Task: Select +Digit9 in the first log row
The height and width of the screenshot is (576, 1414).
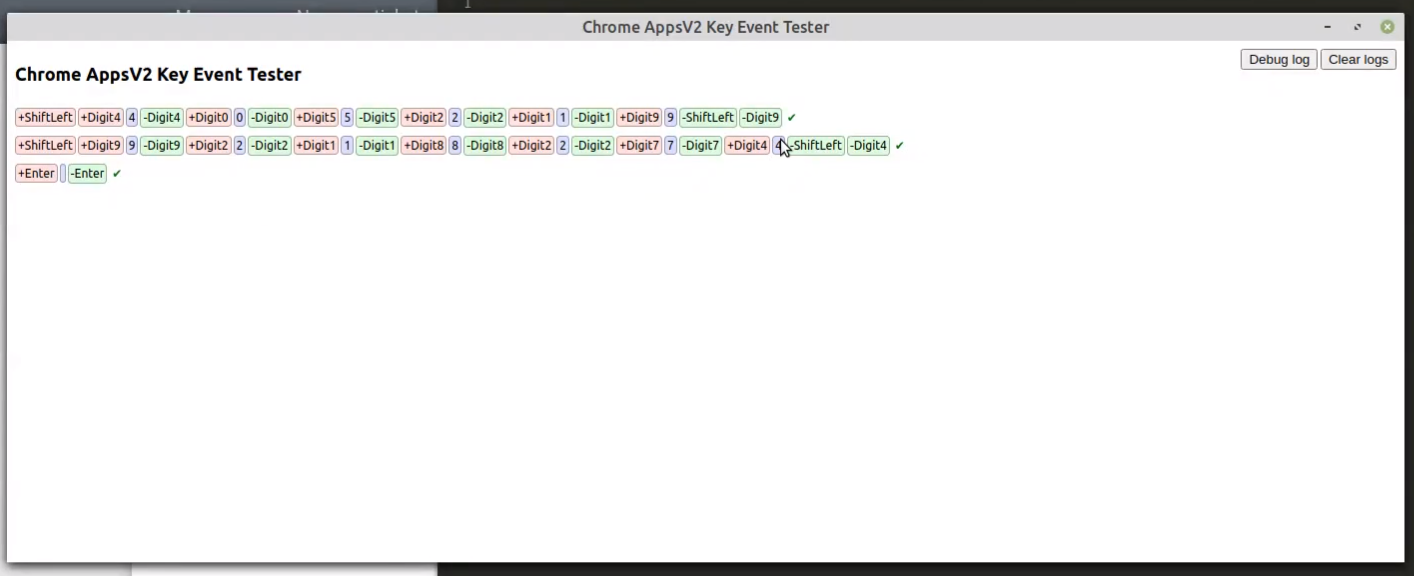Action: (639, 117)
